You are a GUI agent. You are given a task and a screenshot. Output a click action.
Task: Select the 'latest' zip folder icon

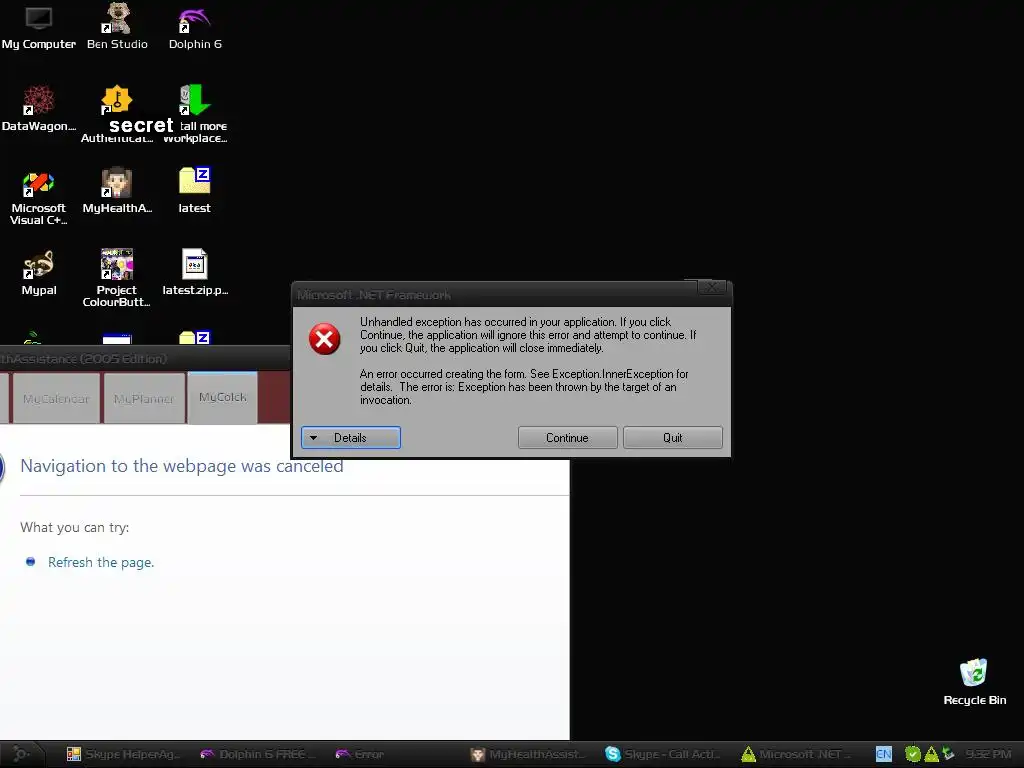195,191
